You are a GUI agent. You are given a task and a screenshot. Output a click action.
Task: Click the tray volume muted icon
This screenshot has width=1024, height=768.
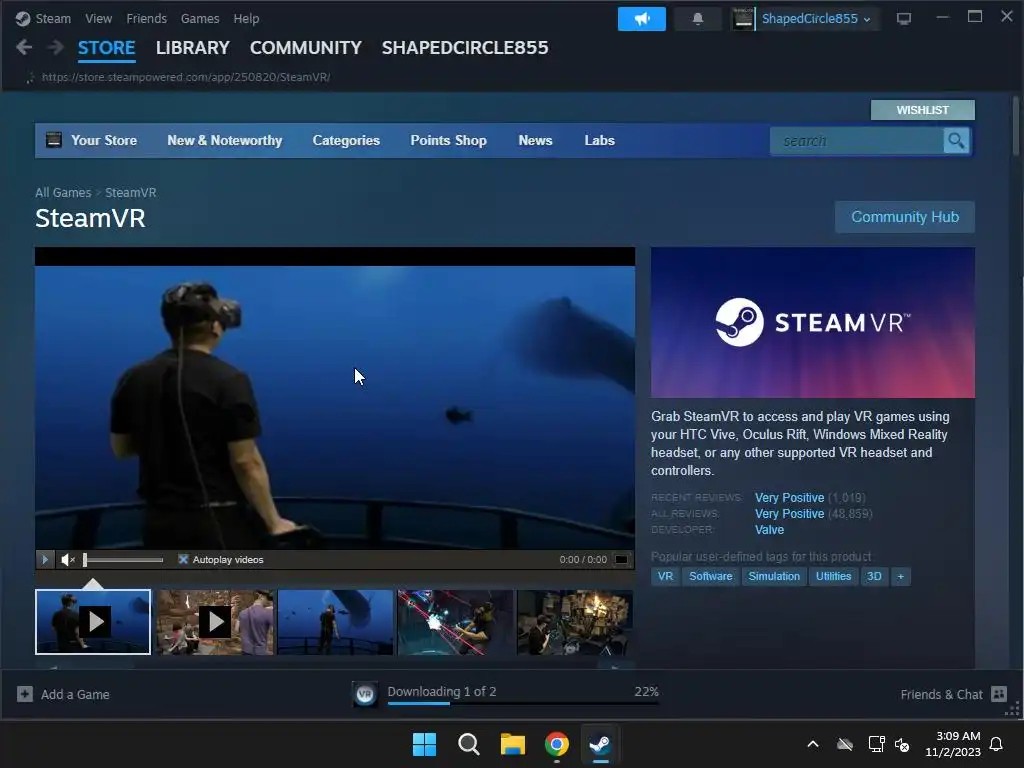(902, 744)
